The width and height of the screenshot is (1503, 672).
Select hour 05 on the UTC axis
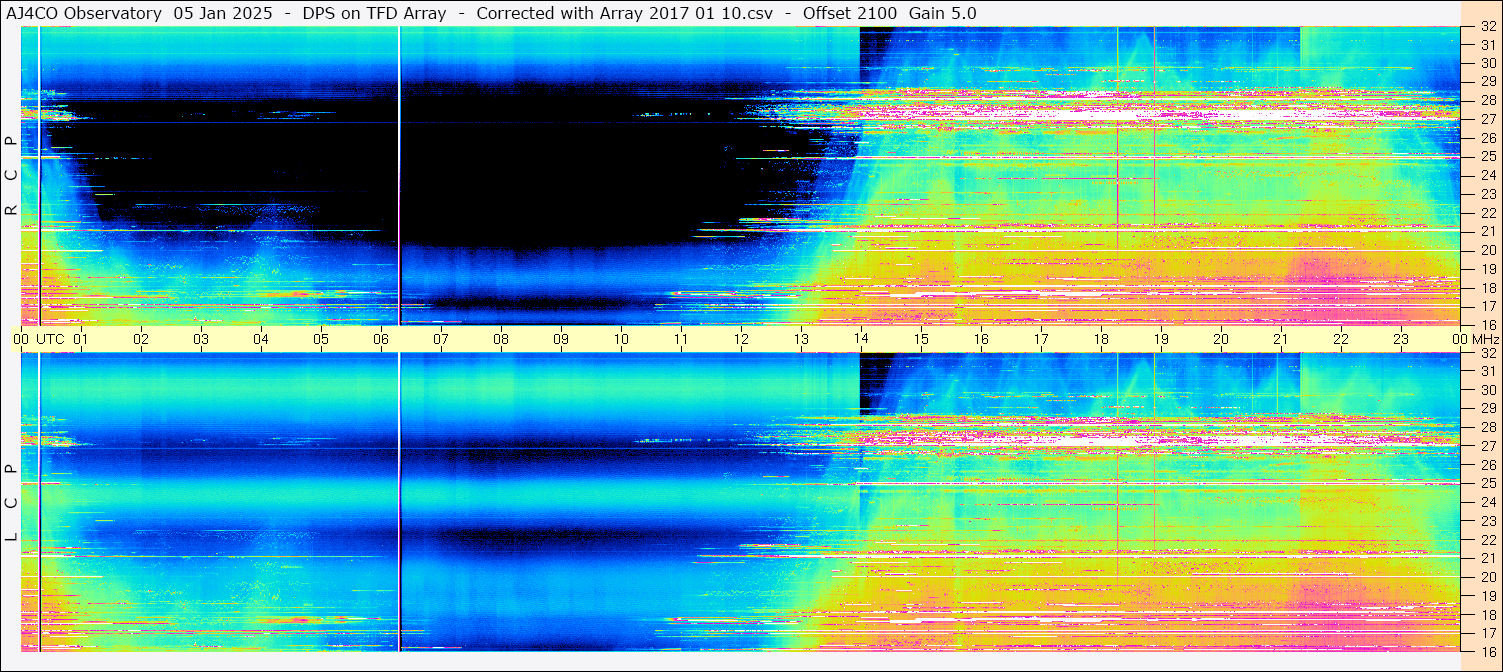click(x=321, y=339)
